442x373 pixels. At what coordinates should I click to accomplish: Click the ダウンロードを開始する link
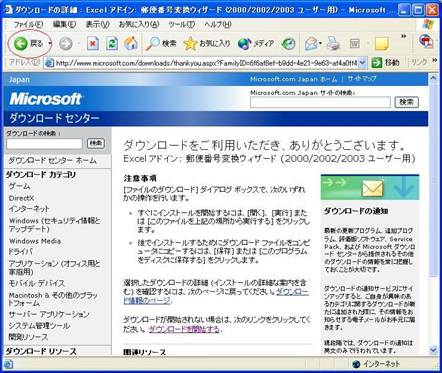[184, 330]
